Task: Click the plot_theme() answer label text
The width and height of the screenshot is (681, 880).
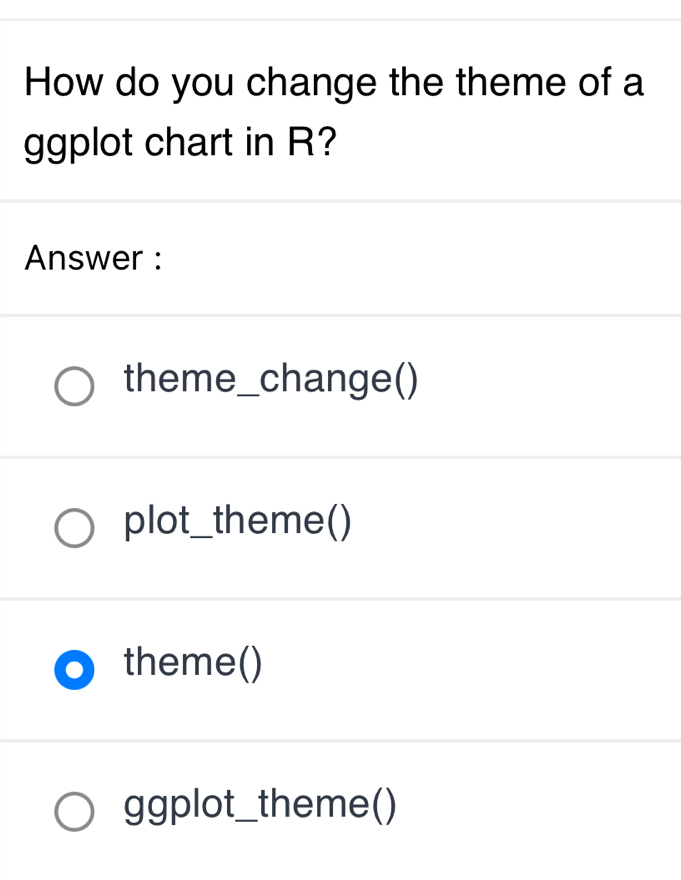Action: 237,521
